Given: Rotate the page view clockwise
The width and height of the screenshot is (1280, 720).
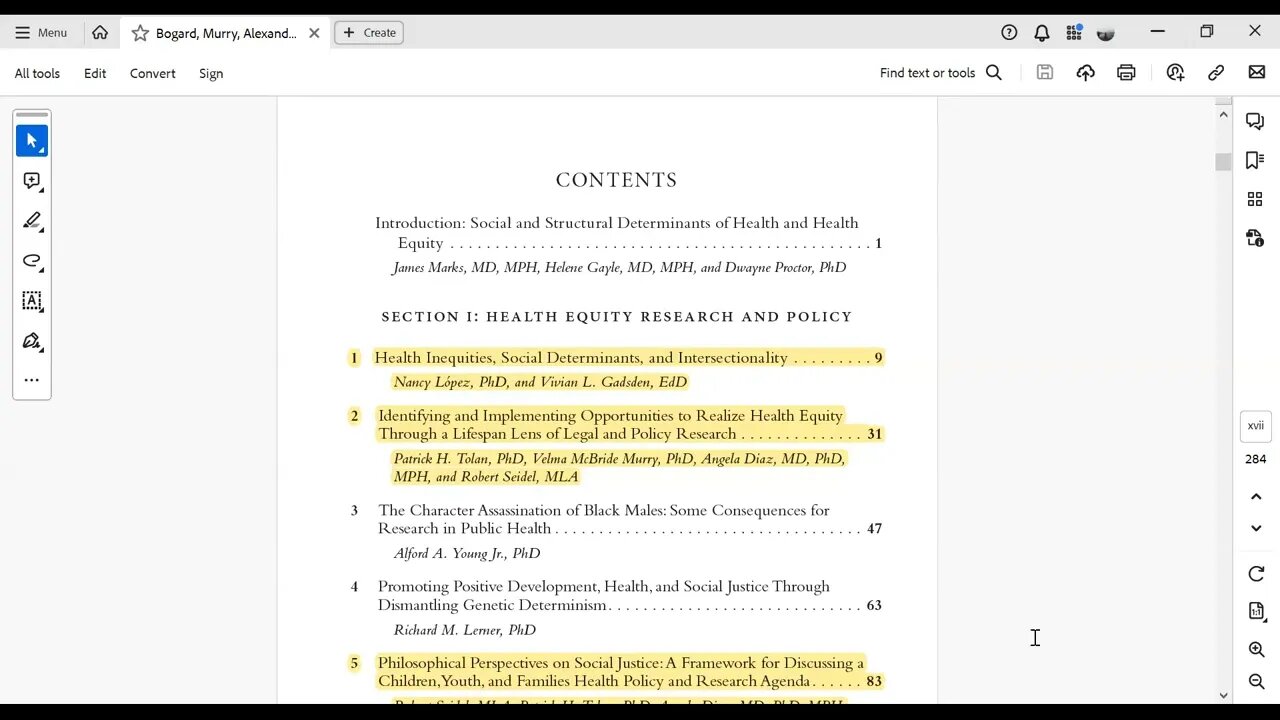Looking at the screenshot, I should [x=1257, y=574].
